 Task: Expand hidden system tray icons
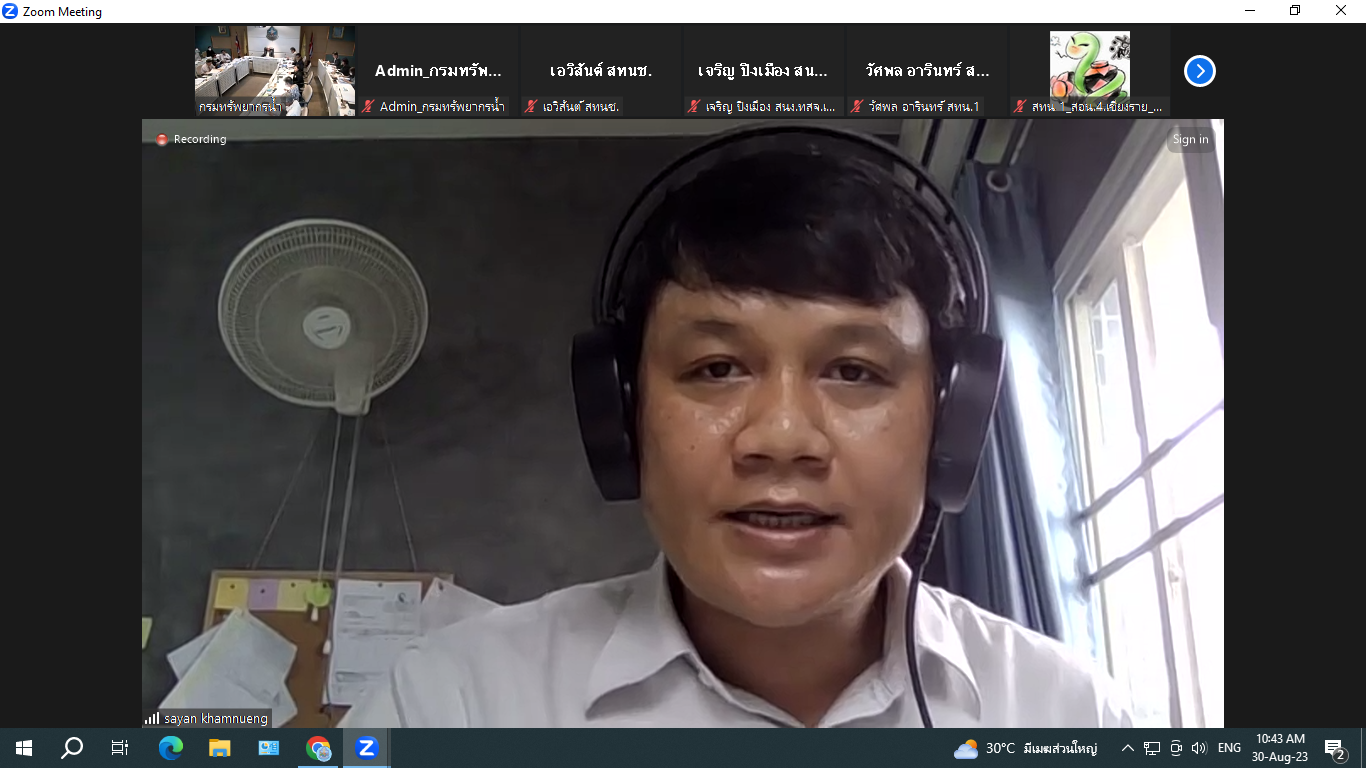1128,748
